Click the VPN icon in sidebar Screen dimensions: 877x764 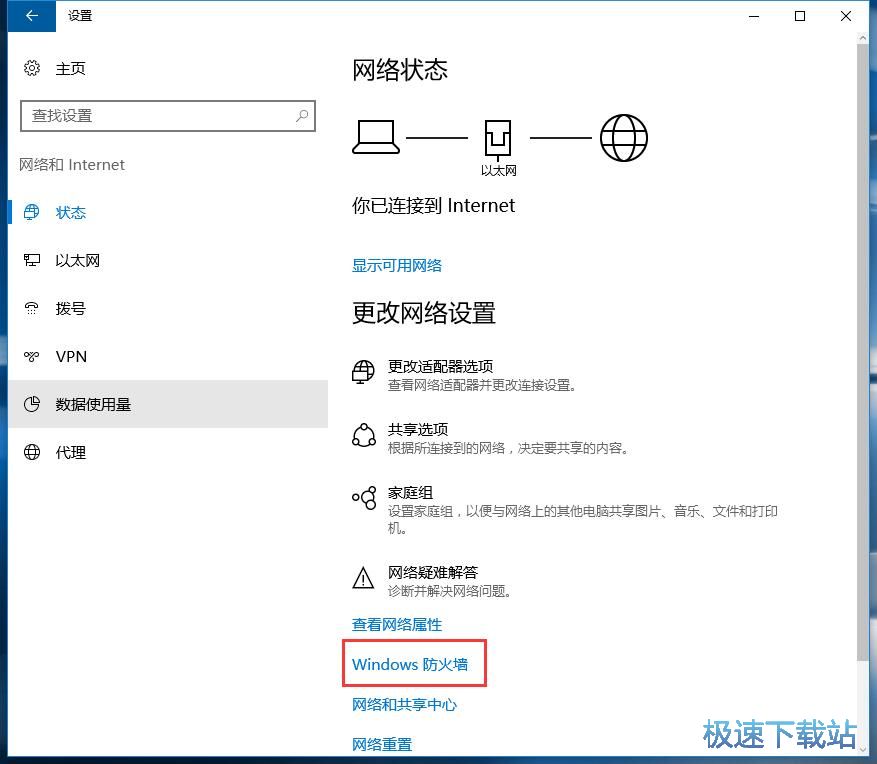pyautogui.click(x=32, y=356)
